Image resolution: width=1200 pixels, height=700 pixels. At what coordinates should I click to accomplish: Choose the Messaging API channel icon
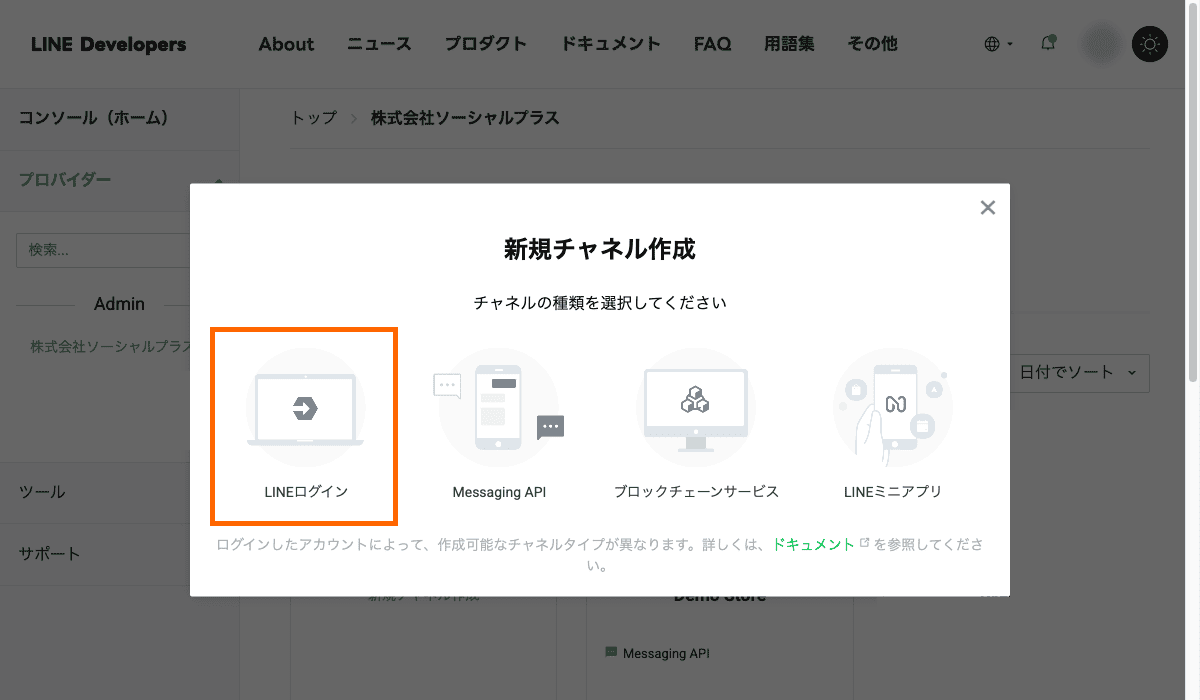[x=499, y=408]
